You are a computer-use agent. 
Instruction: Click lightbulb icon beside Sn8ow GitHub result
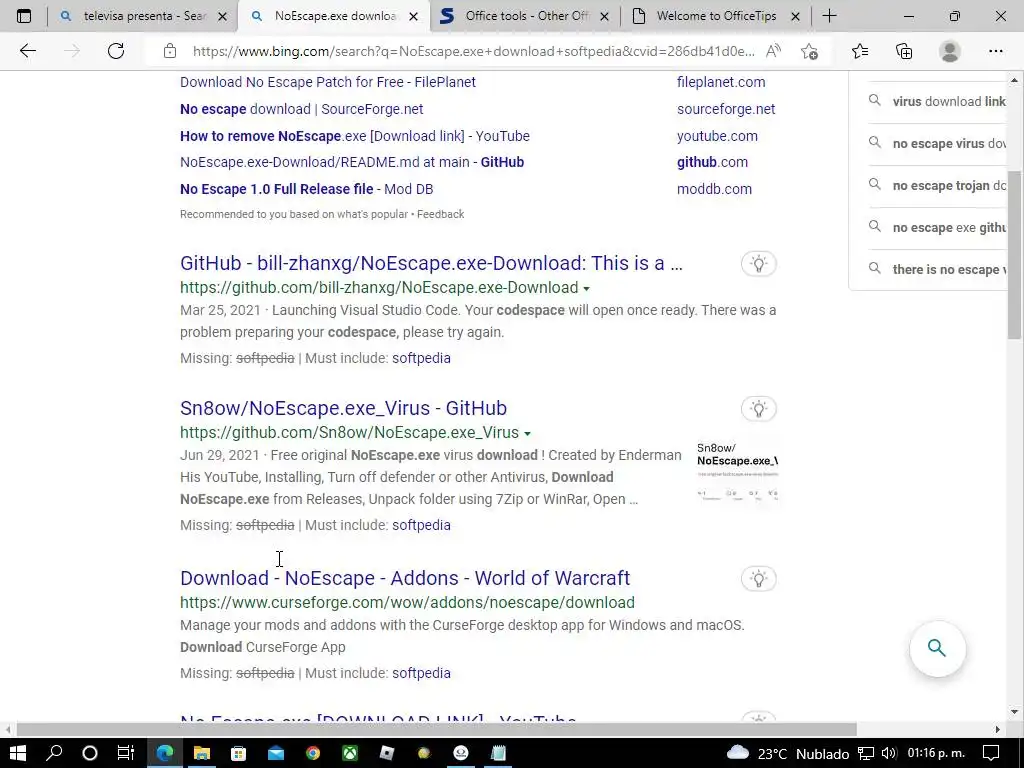coord(758,409)
